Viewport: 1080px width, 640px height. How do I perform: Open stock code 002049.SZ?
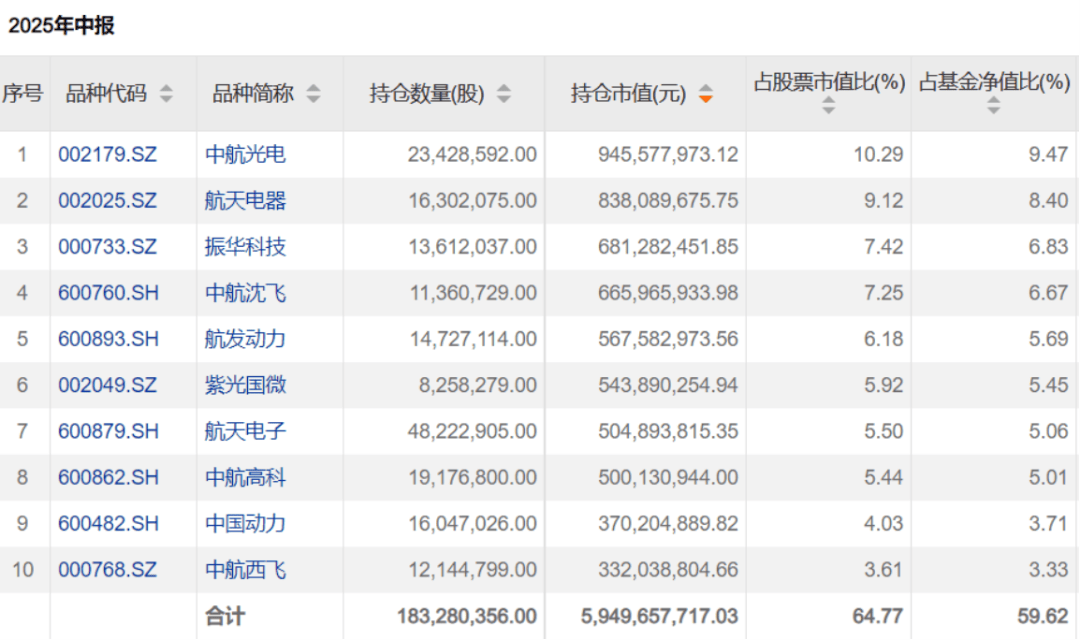107,385
